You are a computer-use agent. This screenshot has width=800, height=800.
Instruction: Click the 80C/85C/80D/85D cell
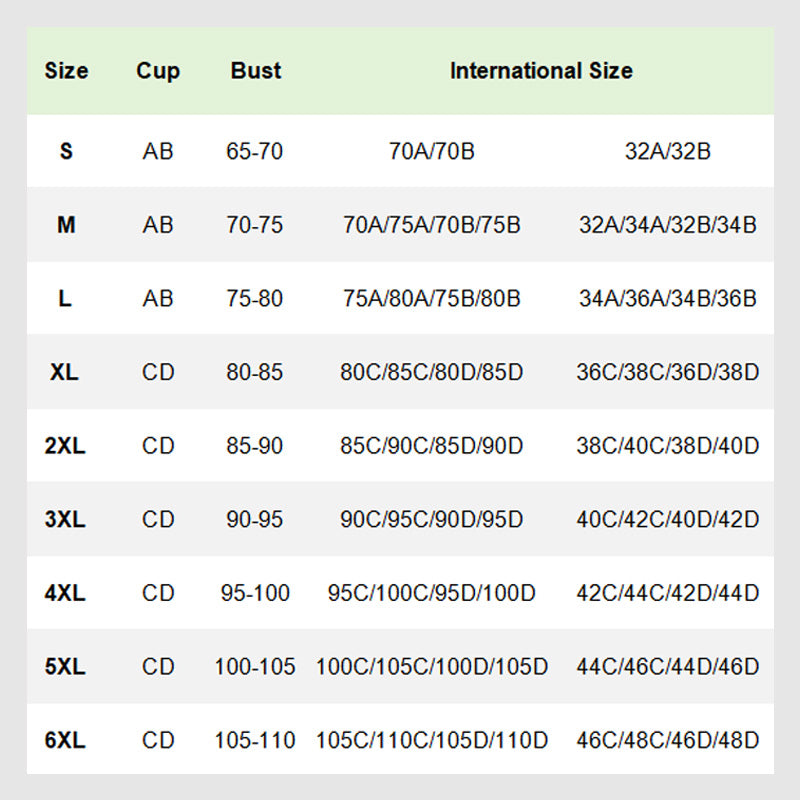[x=432, y=373]
